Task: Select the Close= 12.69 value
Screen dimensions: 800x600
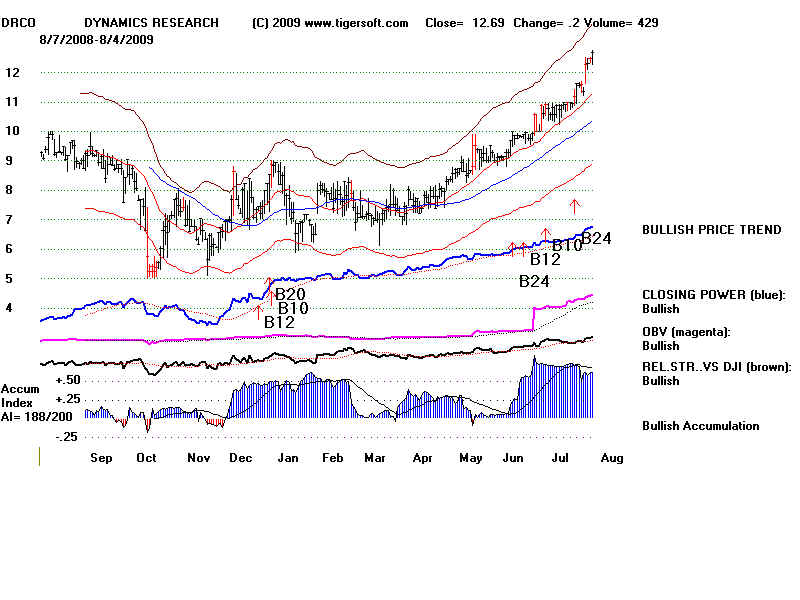Action: [x=465, y=23]
